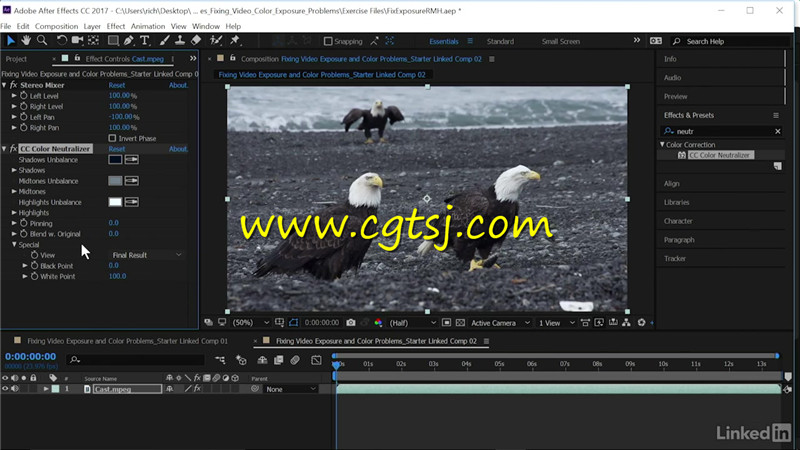Toggle Black Point stopwatch keyframing
Viewport: 800px width, 450px height.
pos(34,266)
